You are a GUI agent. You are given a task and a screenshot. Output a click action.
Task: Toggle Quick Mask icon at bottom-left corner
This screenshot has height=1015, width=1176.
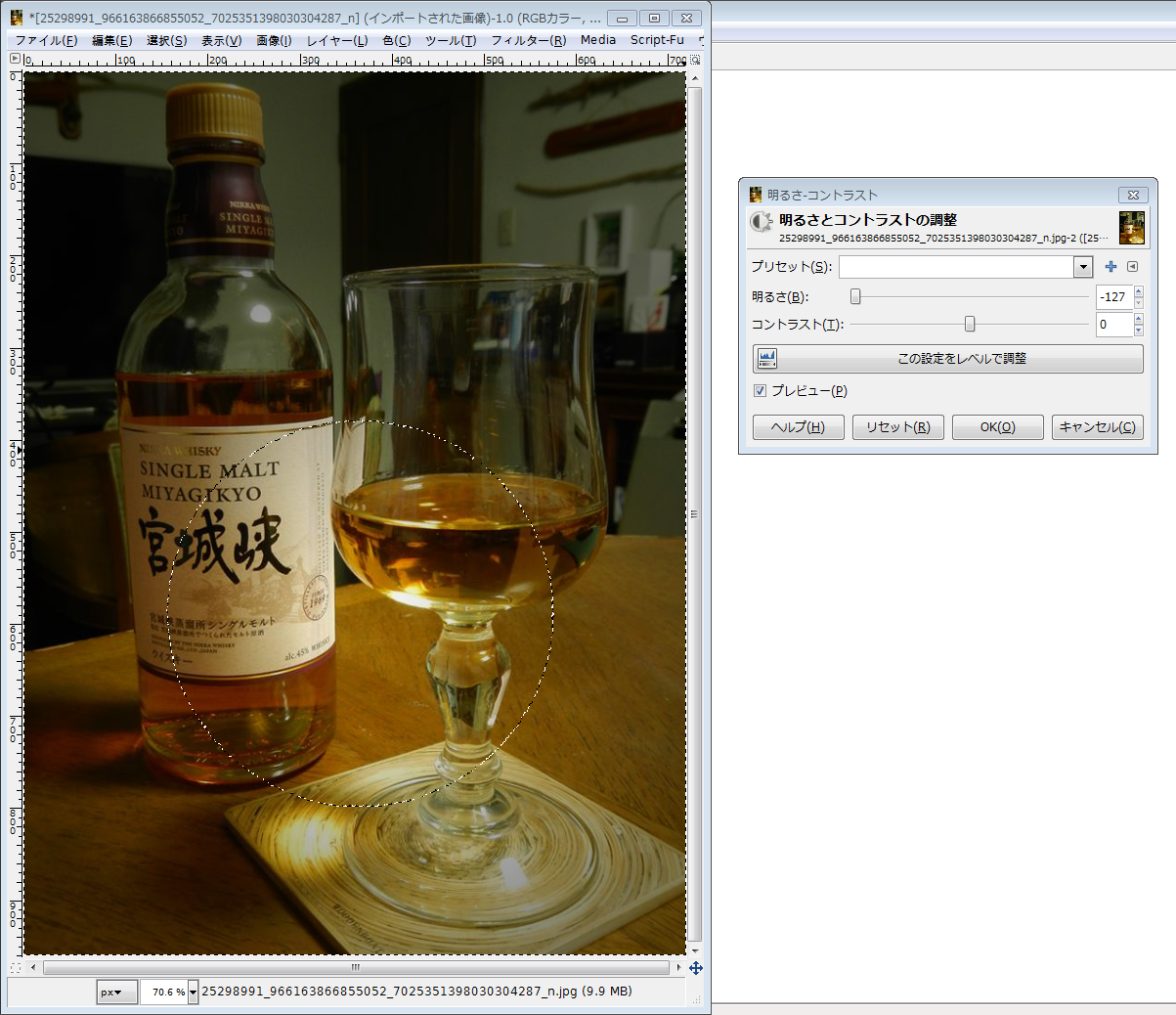15,968
